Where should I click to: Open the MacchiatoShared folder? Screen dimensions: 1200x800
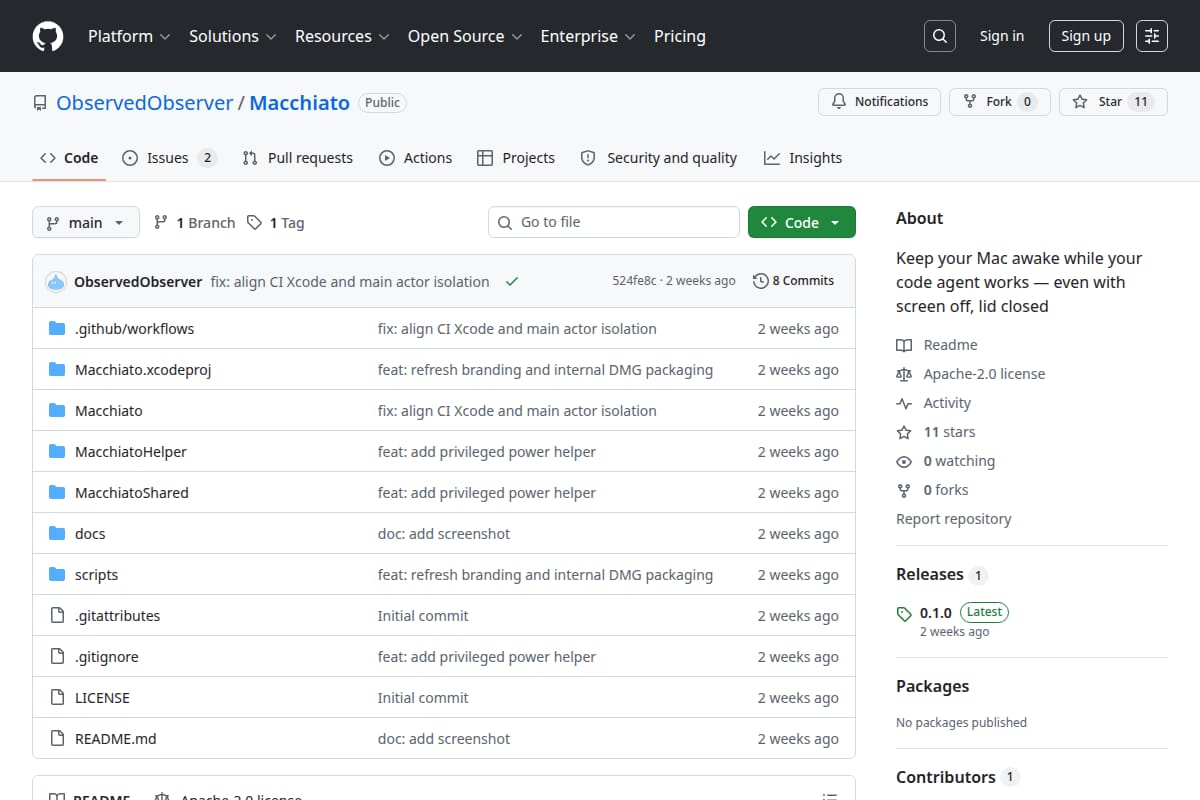[x=132, y=493]
